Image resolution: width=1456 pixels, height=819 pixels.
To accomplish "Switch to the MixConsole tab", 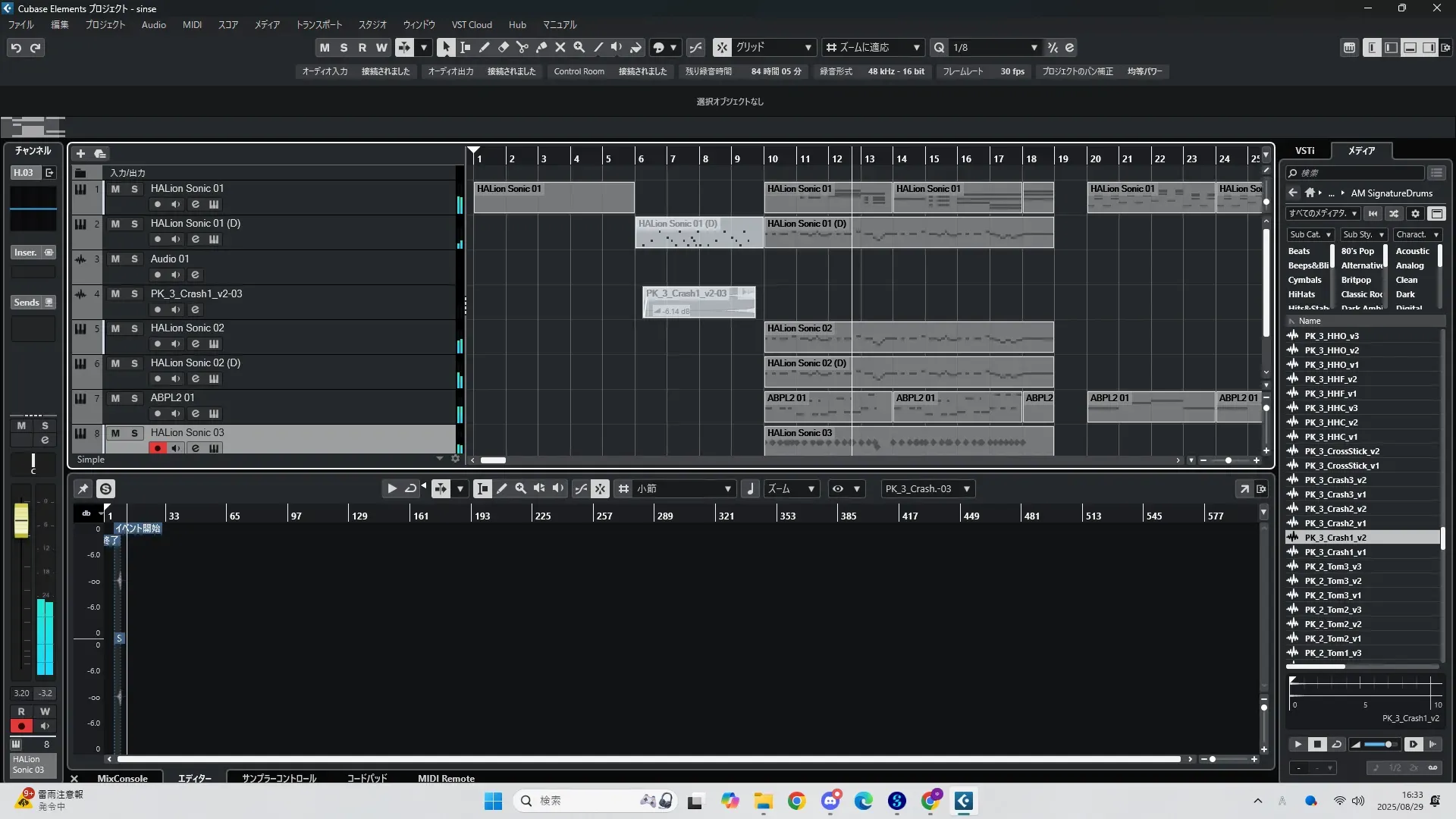I will [122, 778].
